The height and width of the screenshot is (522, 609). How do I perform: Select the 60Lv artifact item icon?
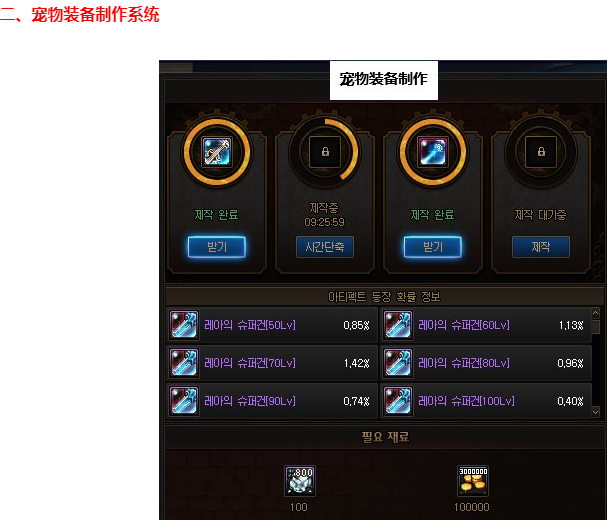tap(398, 325)
